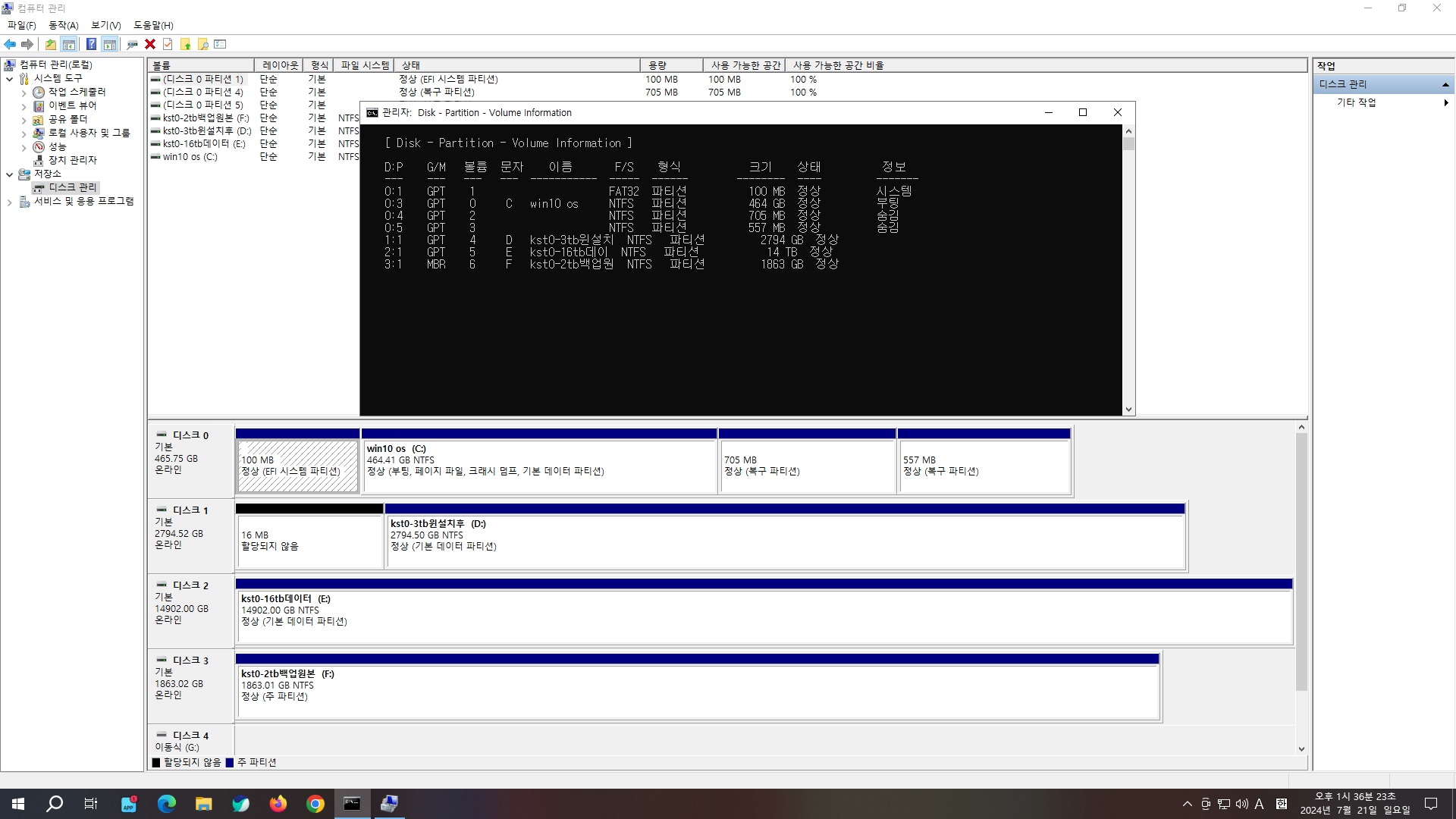Click the Forward arrow toolbar icon
The height and width of the screenshot is (819, 1456).
(x=27, y=44)
